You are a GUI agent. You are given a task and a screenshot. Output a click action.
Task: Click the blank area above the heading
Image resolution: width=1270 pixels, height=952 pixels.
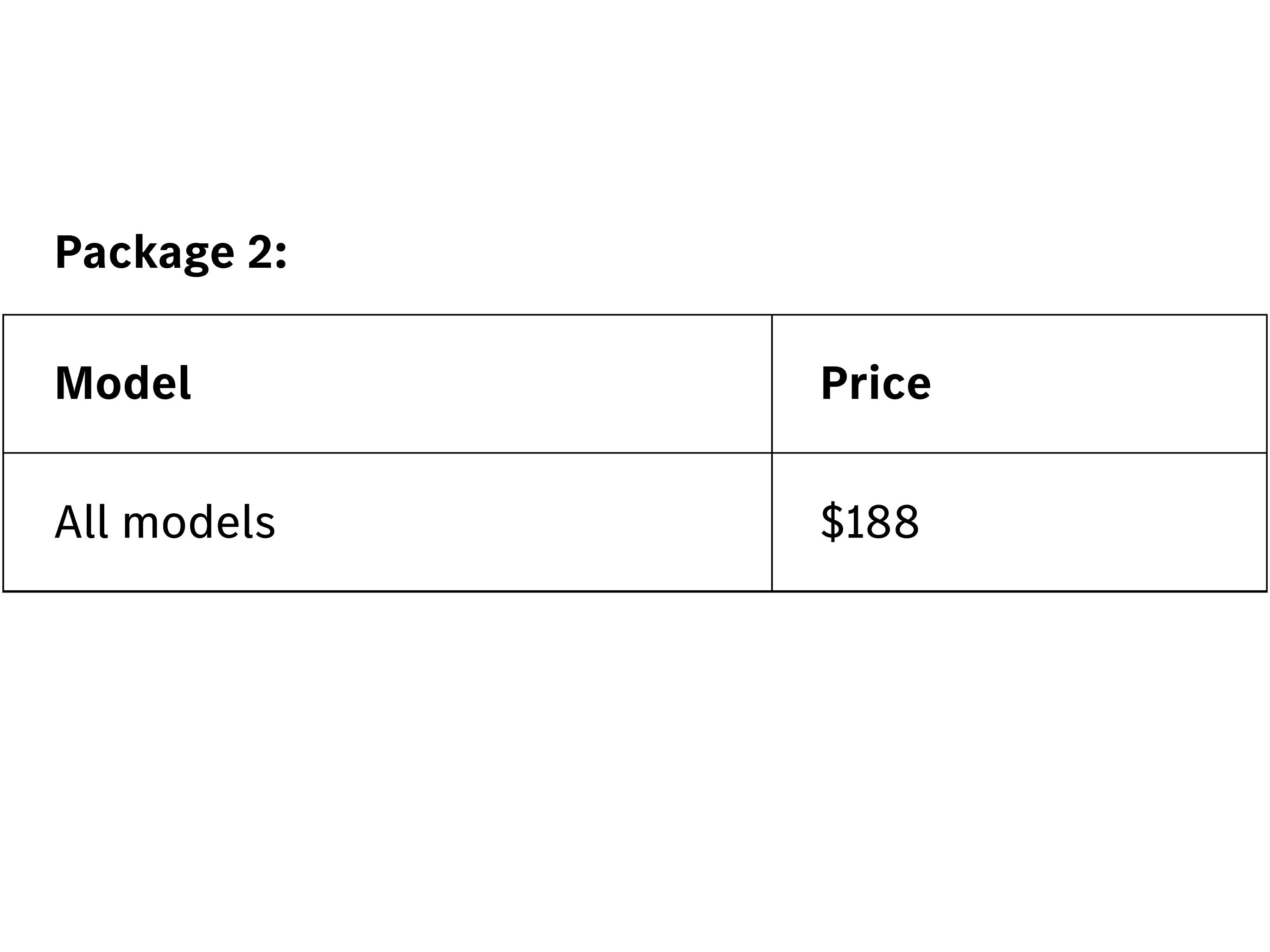coord(632,115)
